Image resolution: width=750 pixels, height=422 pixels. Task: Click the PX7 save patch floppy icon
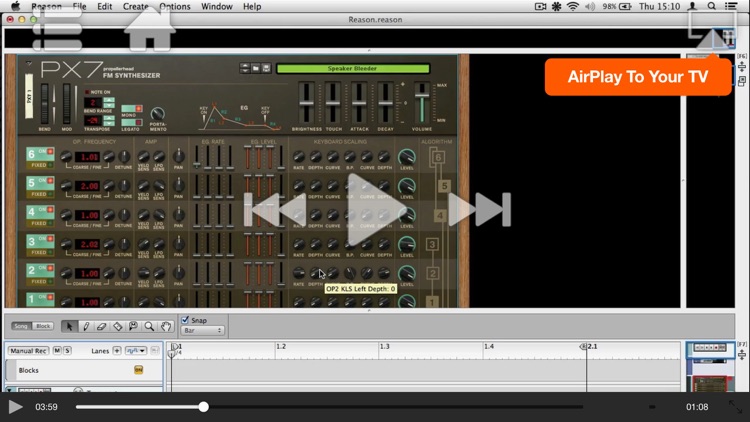click(266, 68)
